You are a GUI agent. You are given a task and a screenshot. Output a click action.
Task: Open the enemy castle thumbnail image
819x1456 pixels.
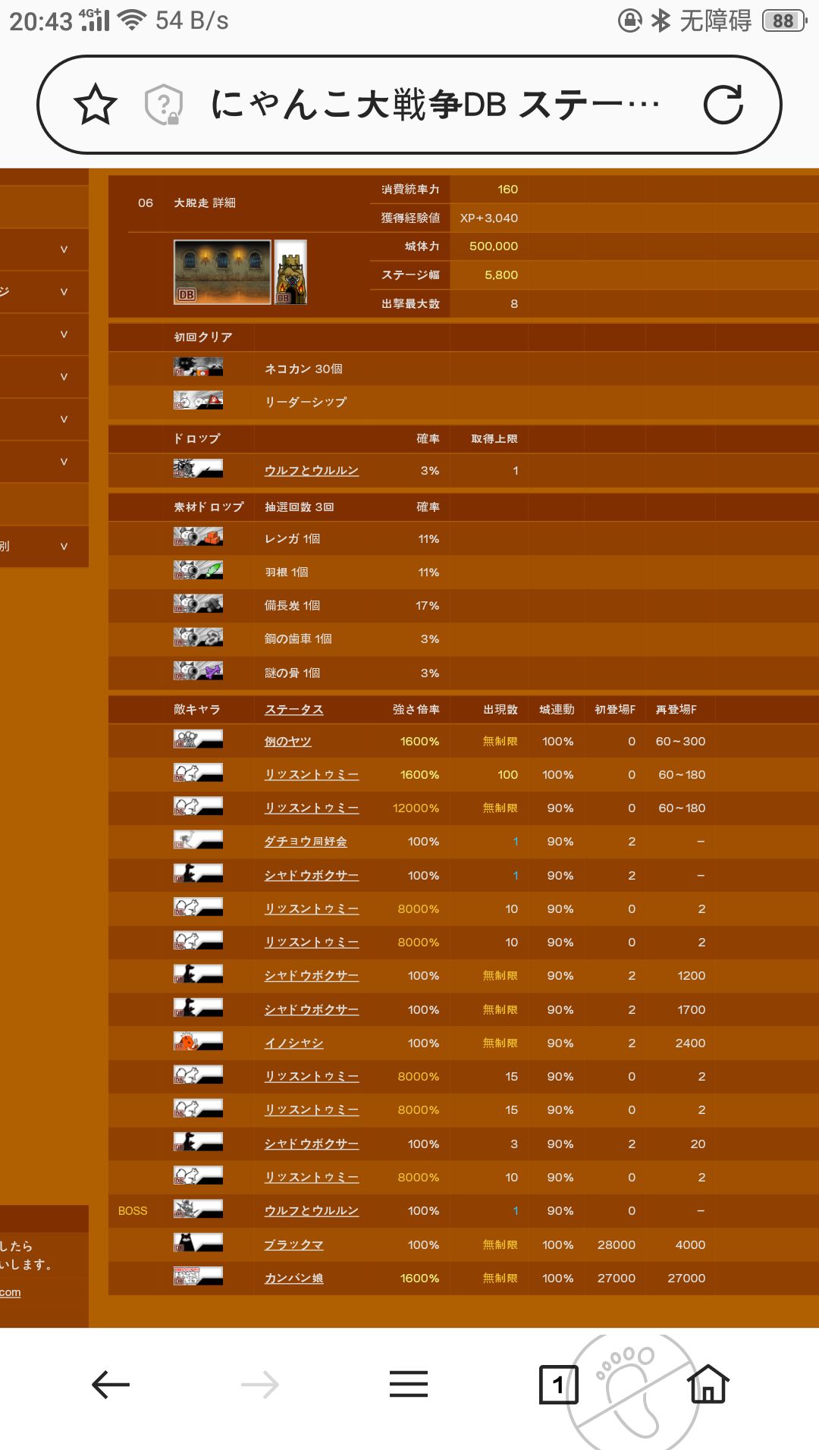[x=290, y=272]
